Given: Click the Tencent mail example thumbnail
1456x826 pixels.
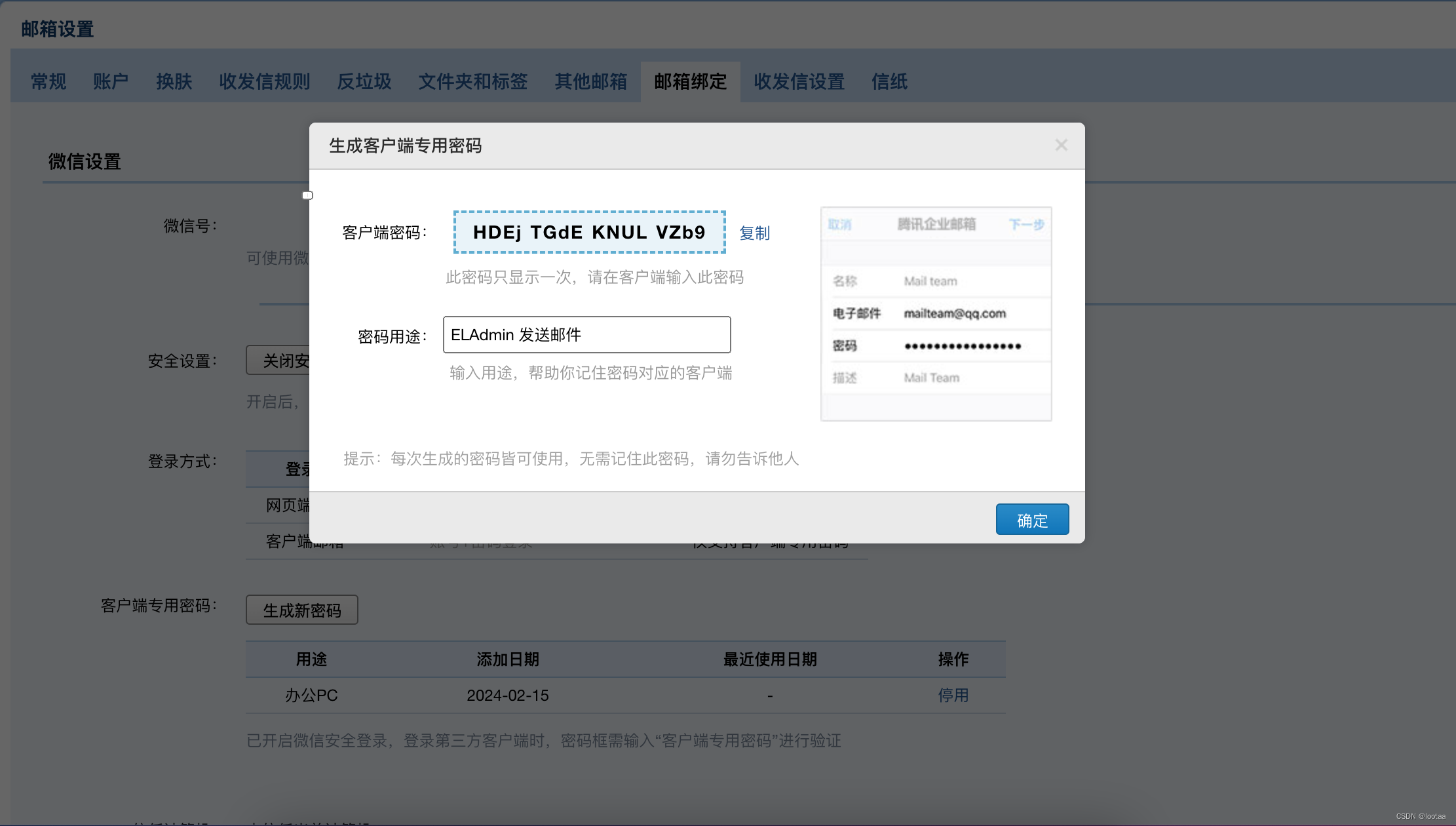Looking at the screenshot, I should click(936, 313).
